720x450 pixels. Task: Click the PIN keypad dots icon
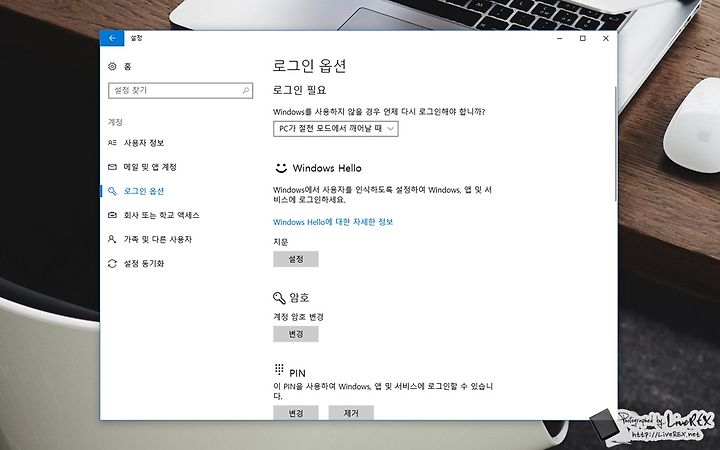coord(279,369)
